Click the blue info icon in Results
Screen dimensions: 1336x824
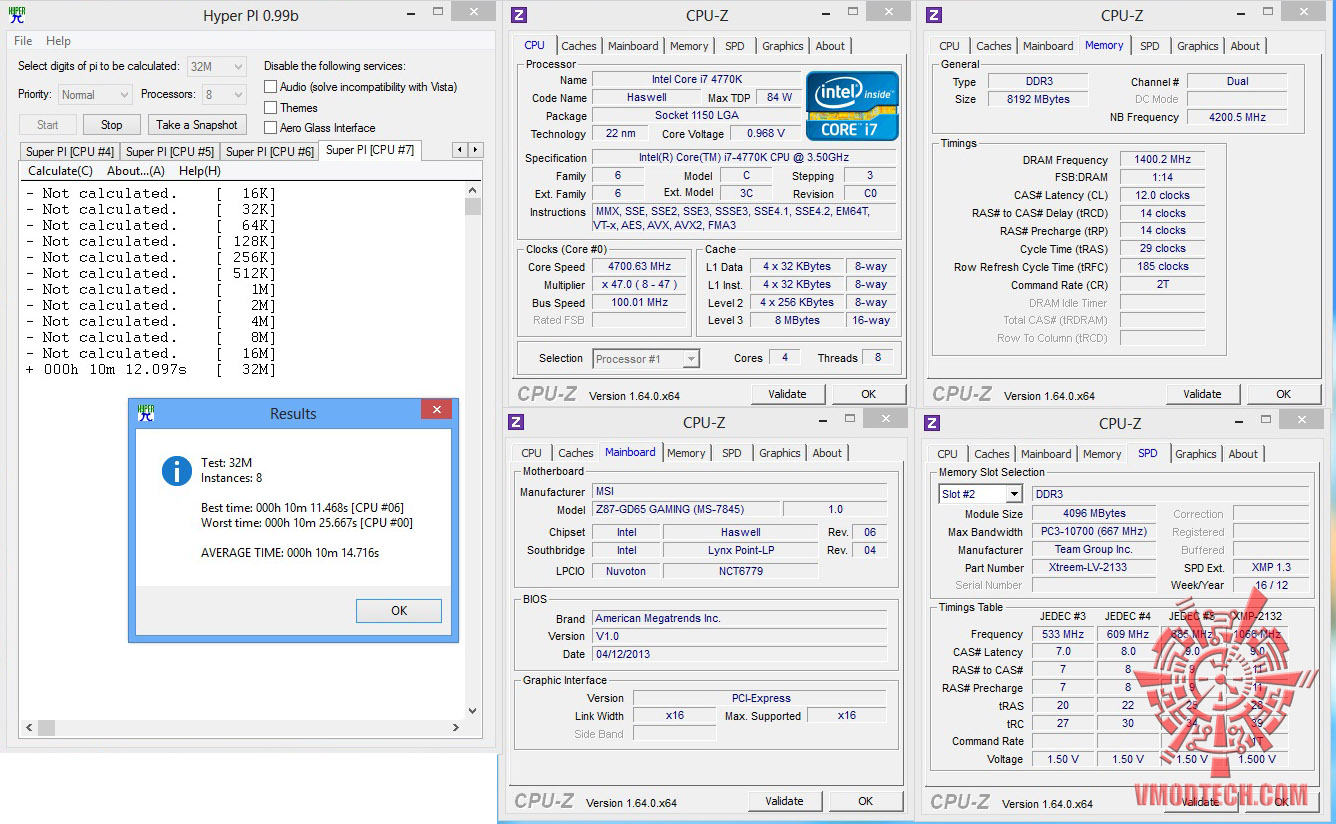(177, 471)
